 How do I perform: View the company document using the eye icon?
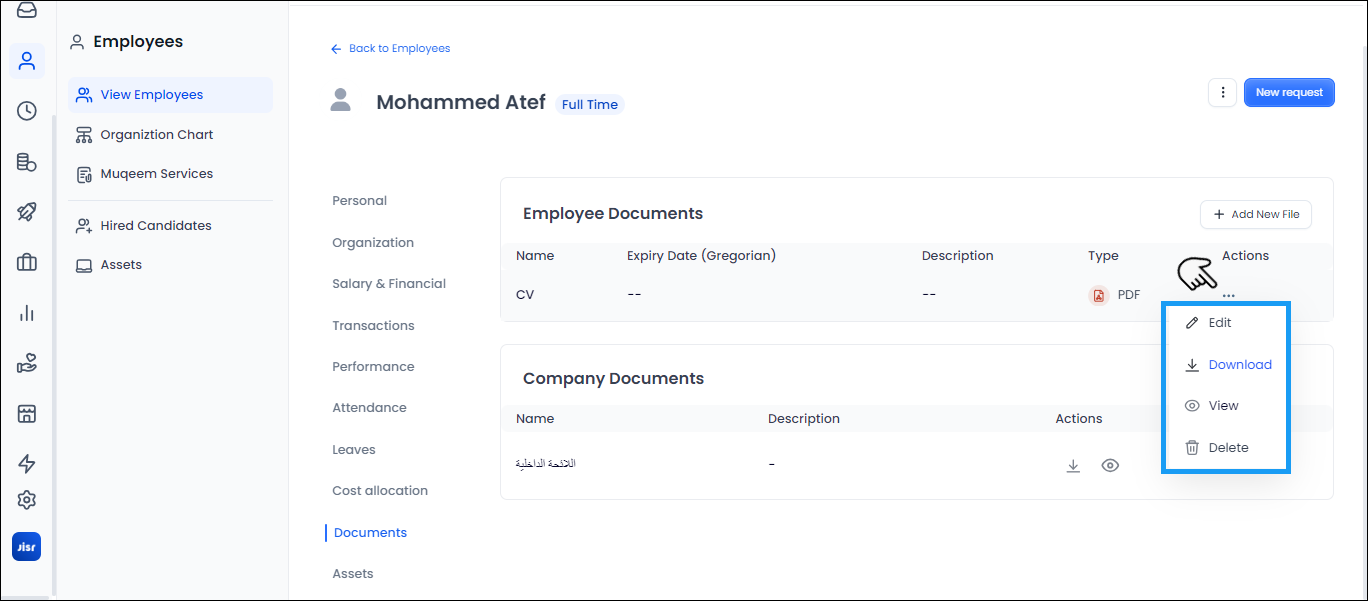click(x=1110, y=465)
